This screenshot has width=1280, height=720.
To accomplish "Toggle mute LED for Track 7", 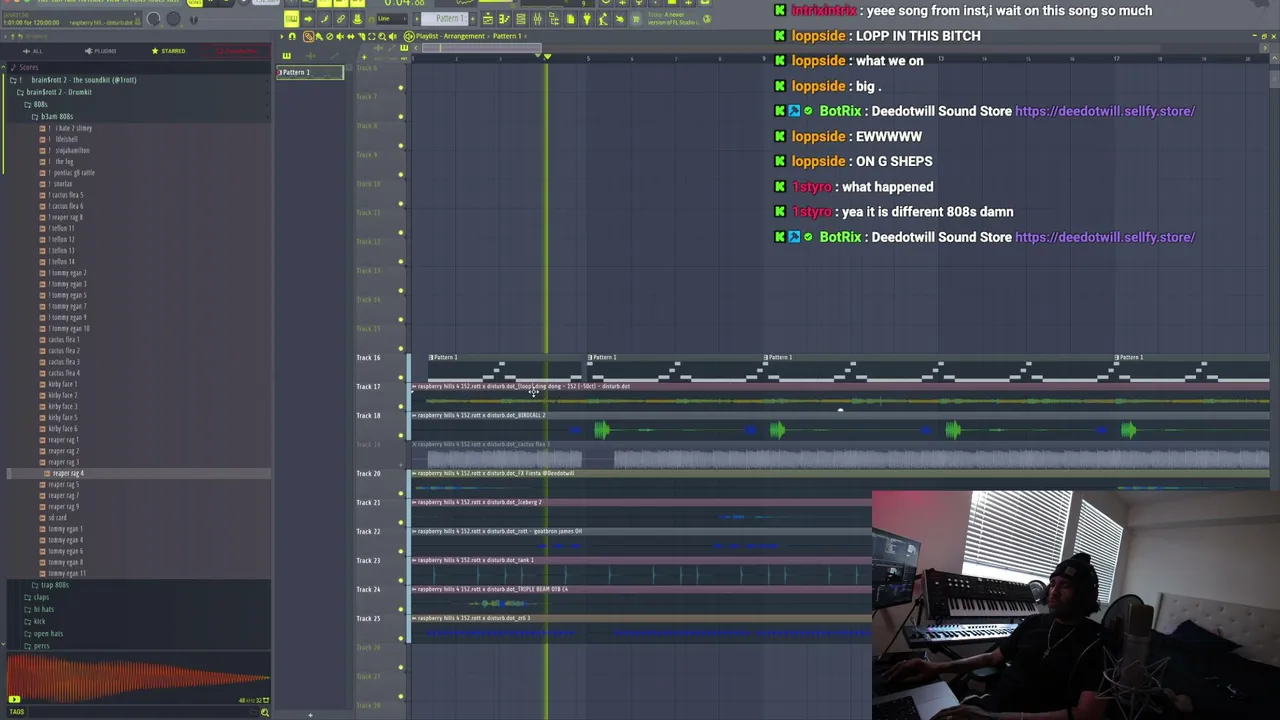I will (401, 117).
